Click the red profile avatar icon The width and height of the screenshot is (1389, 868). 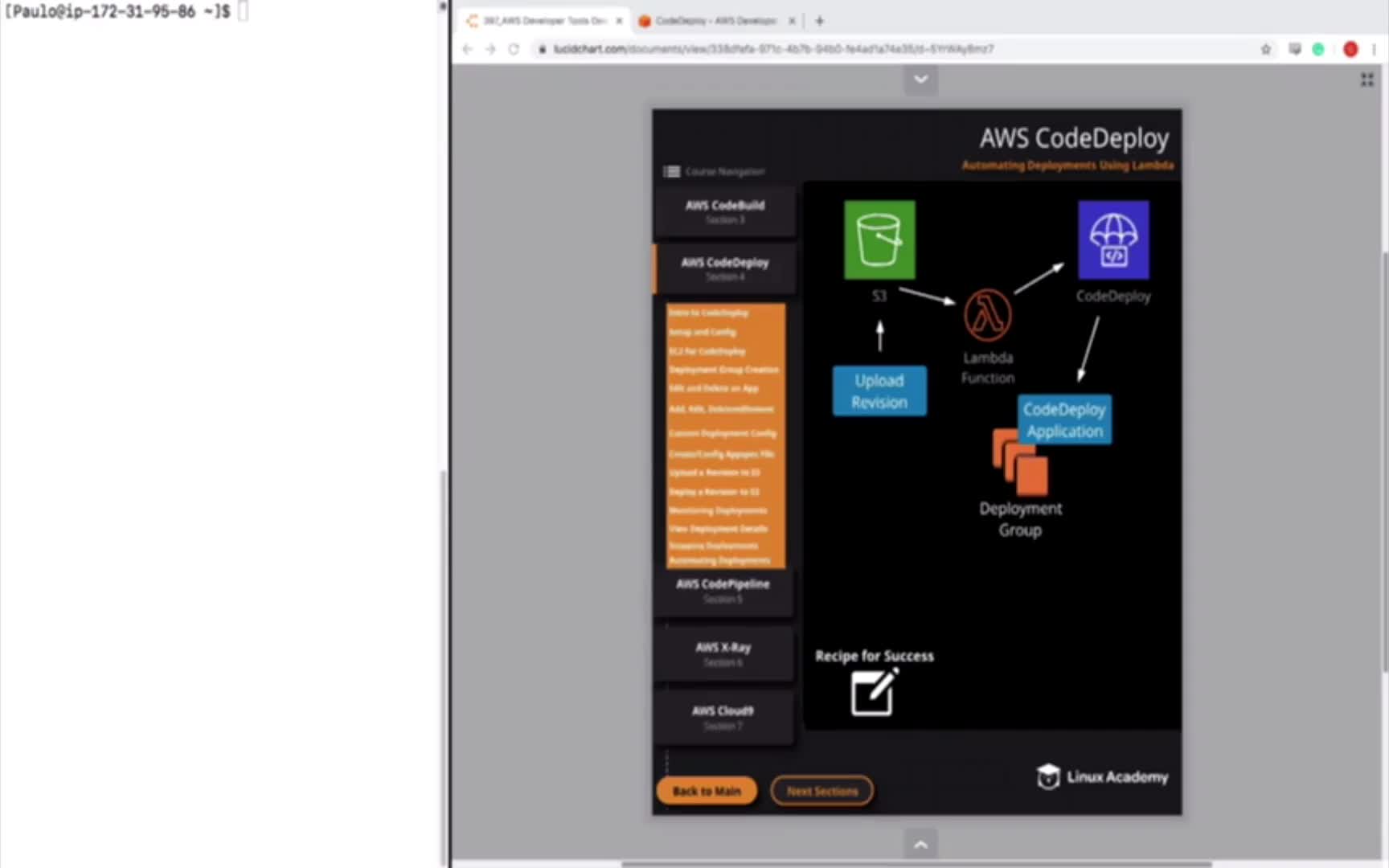[1350, 49]
